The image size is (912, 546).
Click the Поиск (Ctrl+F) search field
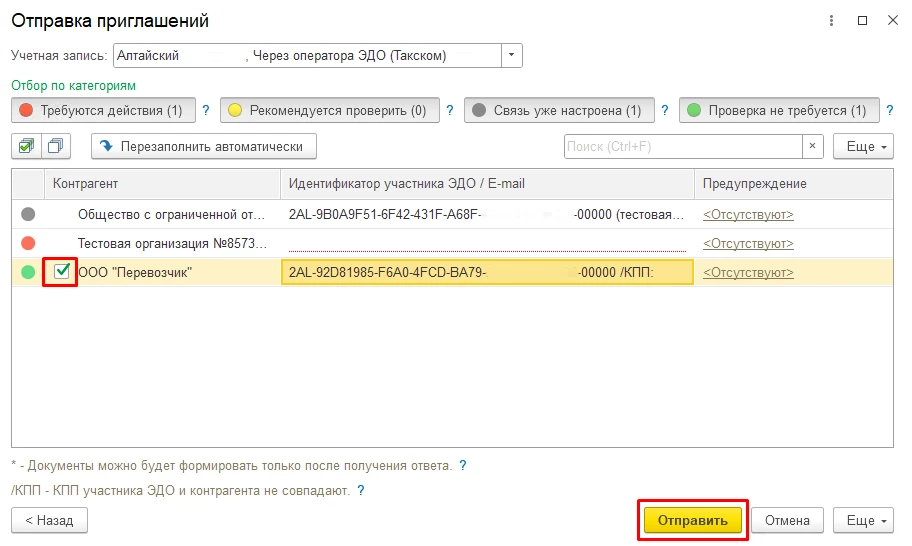click(683, 146)
